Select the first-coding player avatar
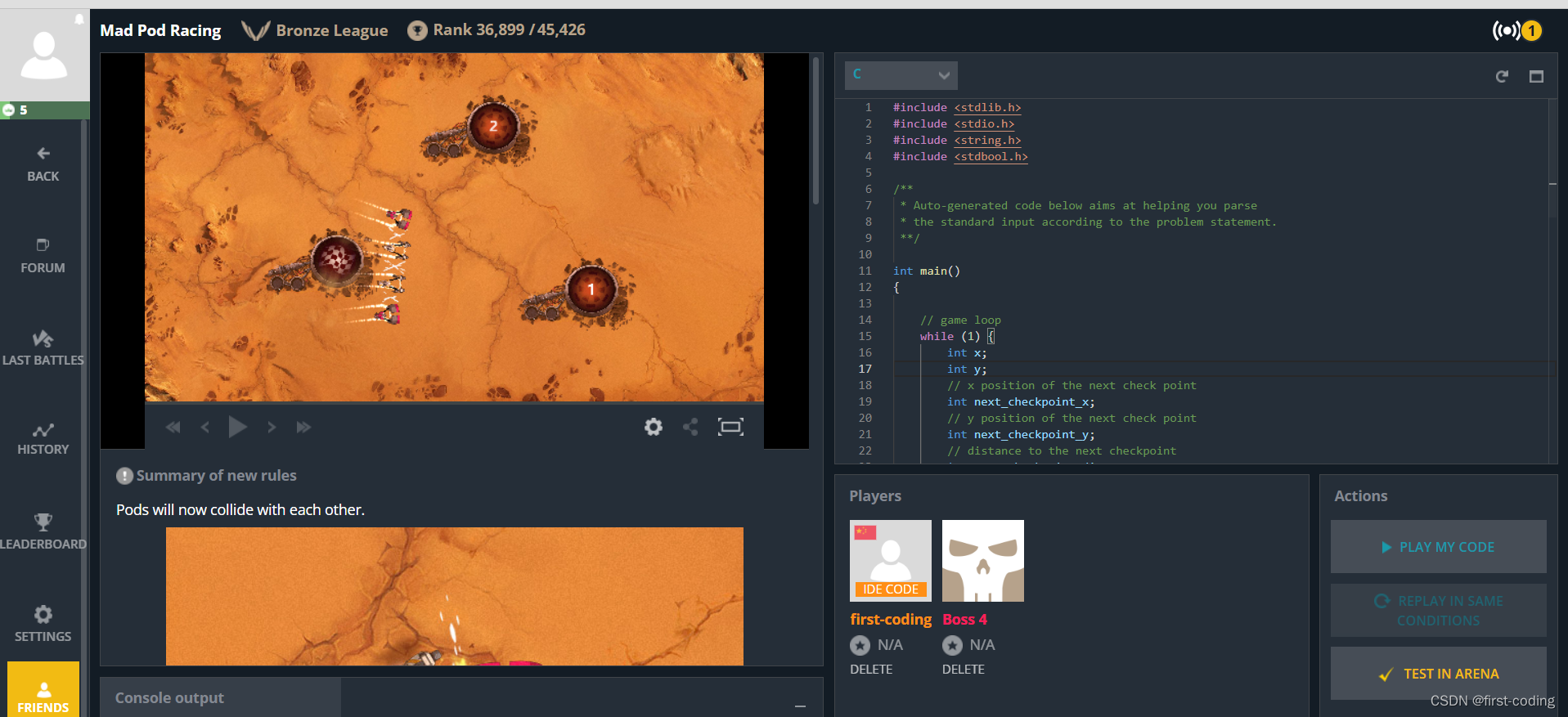Screen dimensions: 1568x717 point(891,561)
